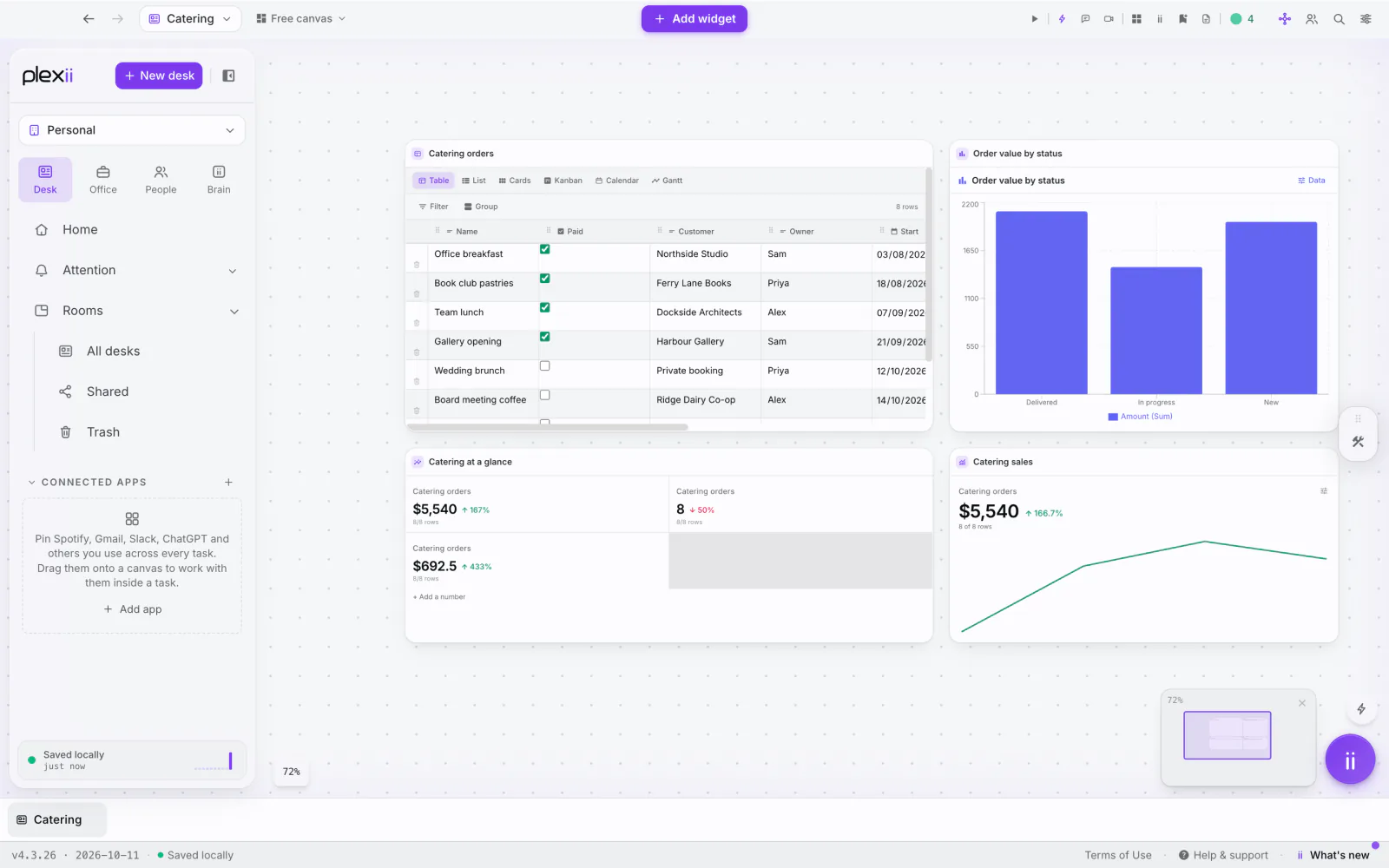This screenshot has width=1389, height=868.
Task: Open the Terms of Use link
Action: point(1118,855)
